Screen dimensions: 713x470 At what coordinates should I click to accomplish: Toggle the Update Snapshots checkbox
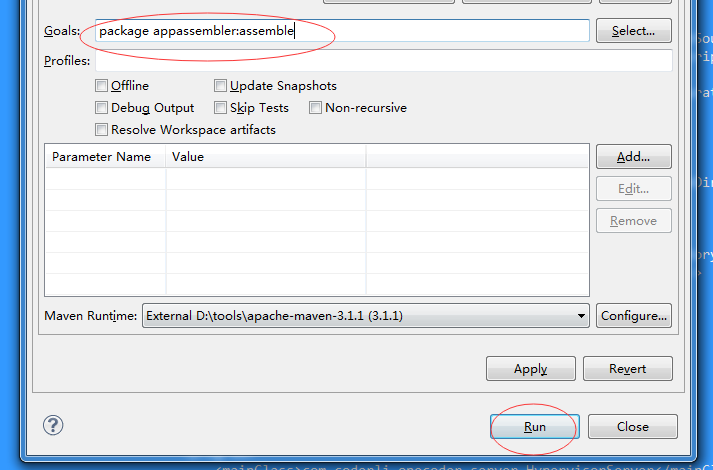point(221,86)
